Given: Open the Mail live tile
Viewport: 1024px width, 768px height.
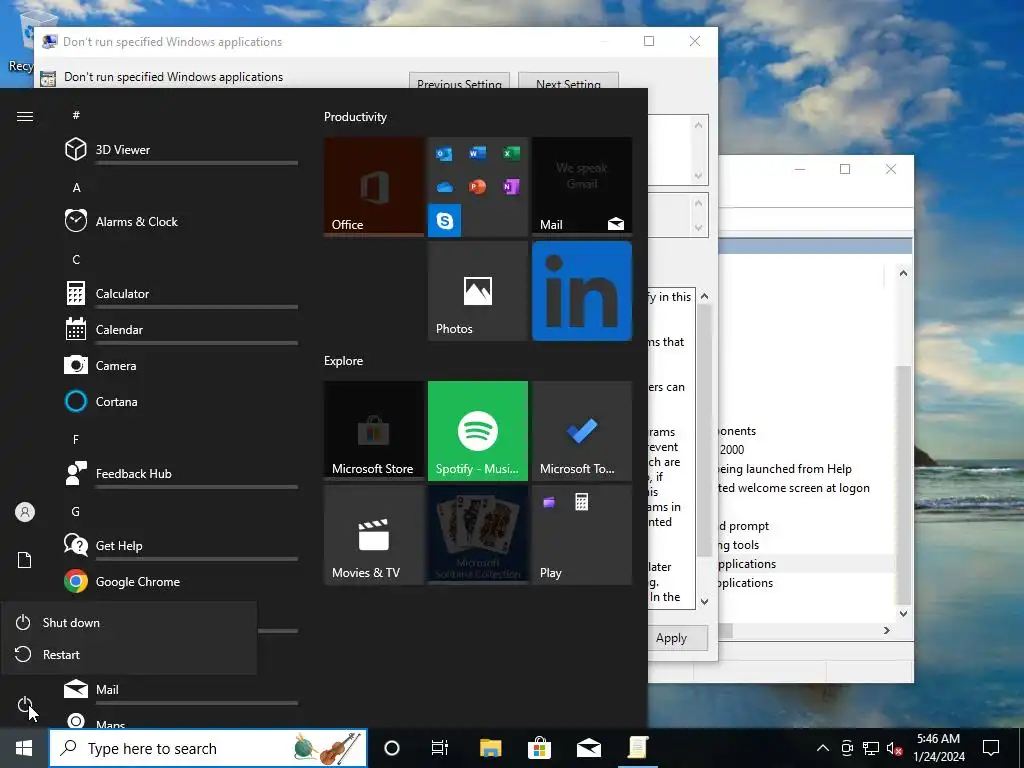Looking at the screenshot, I should click(x=582, y=186).
